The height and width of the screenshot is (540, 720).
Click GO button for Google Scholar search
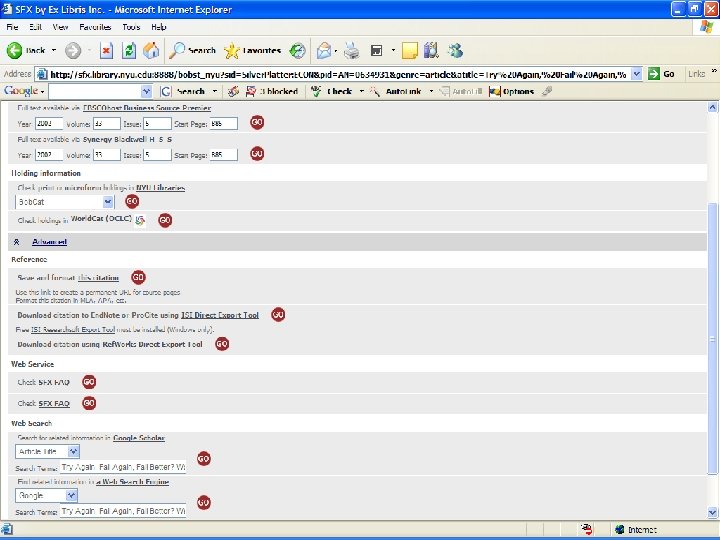[203, 458]
